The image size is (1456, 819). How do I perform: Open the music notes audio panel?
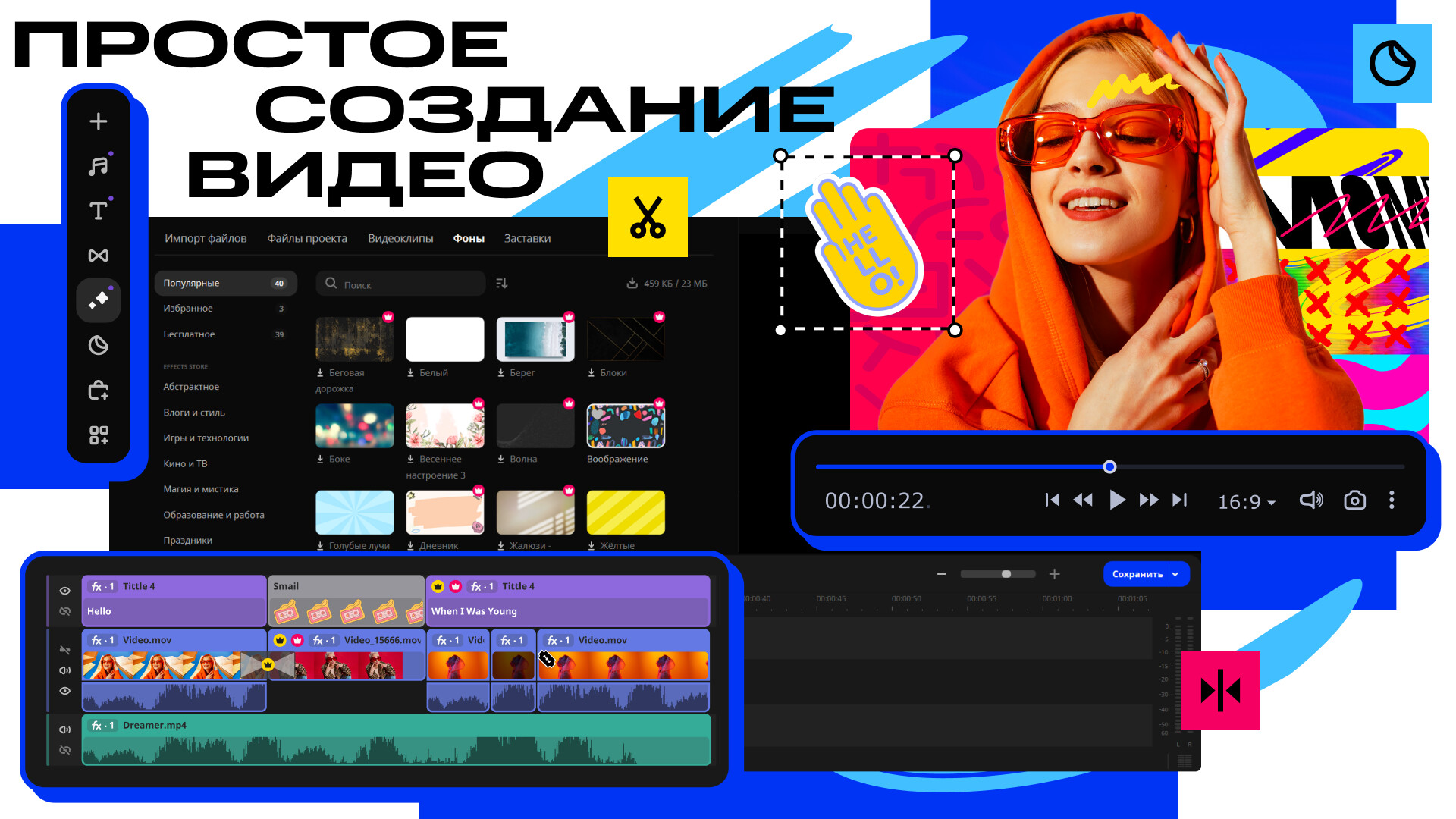click(x=99, y=166)
